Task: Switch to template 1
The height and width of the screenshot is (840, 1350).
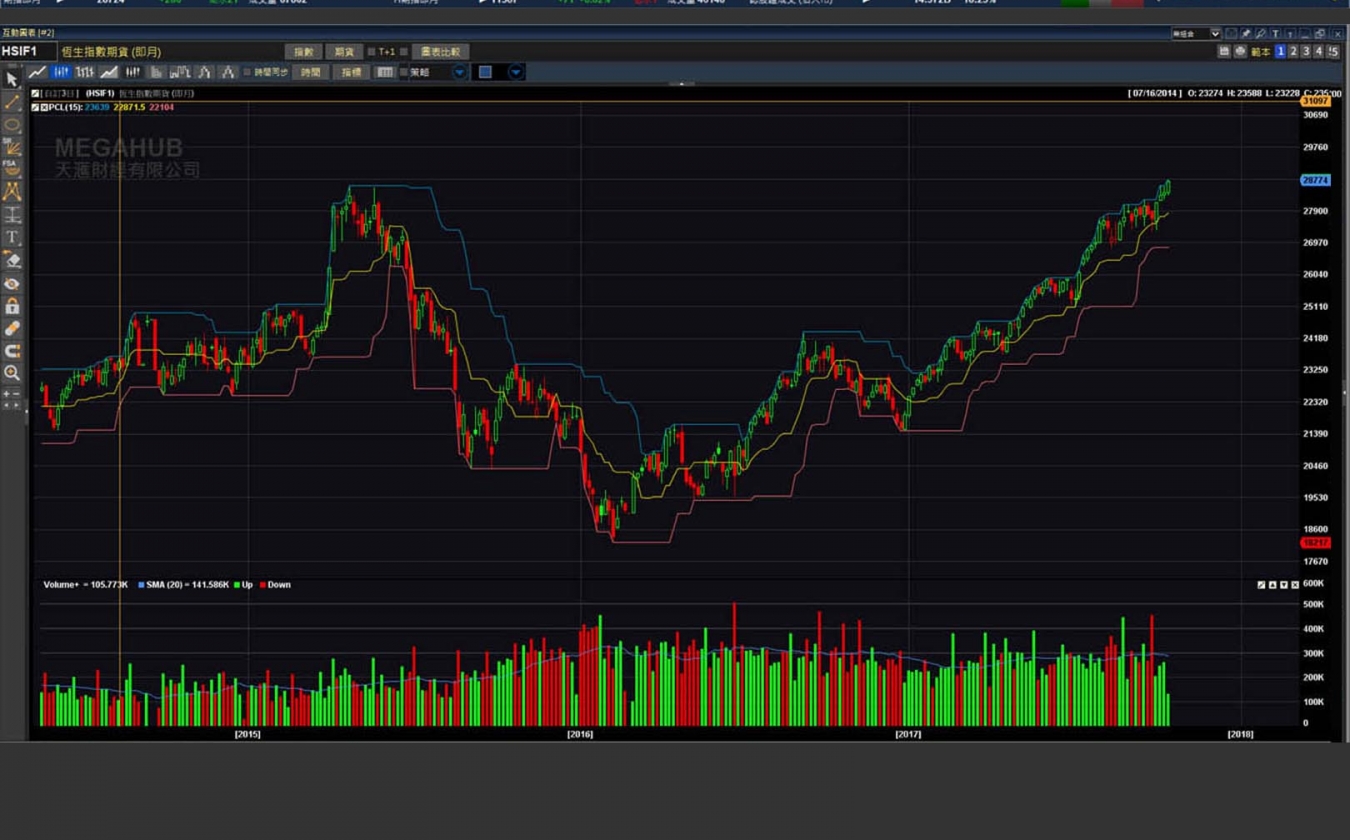Action: click(1280, 51)
